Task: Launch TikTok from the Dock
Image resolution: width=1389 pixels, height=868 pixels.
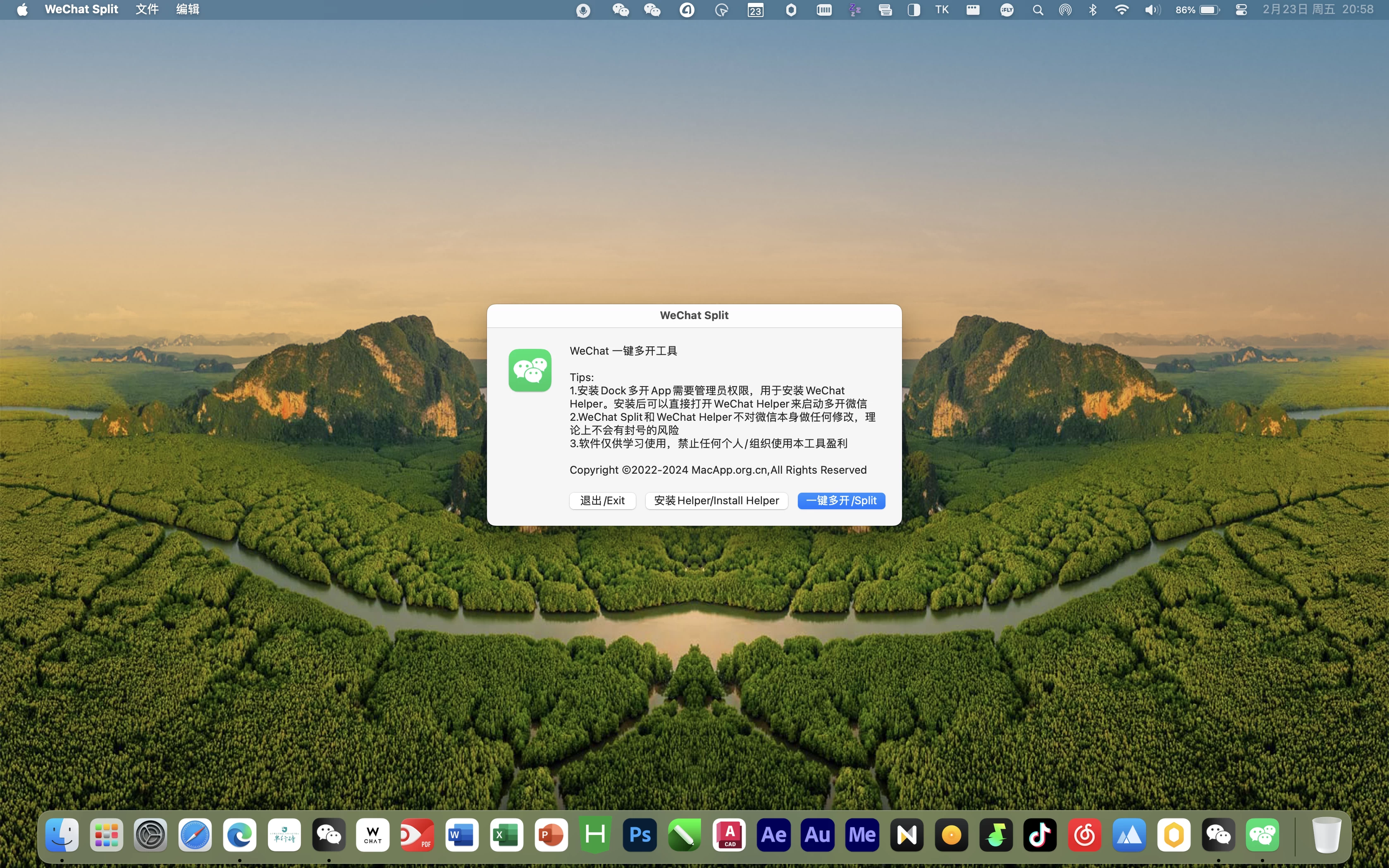Action: 1040,835
